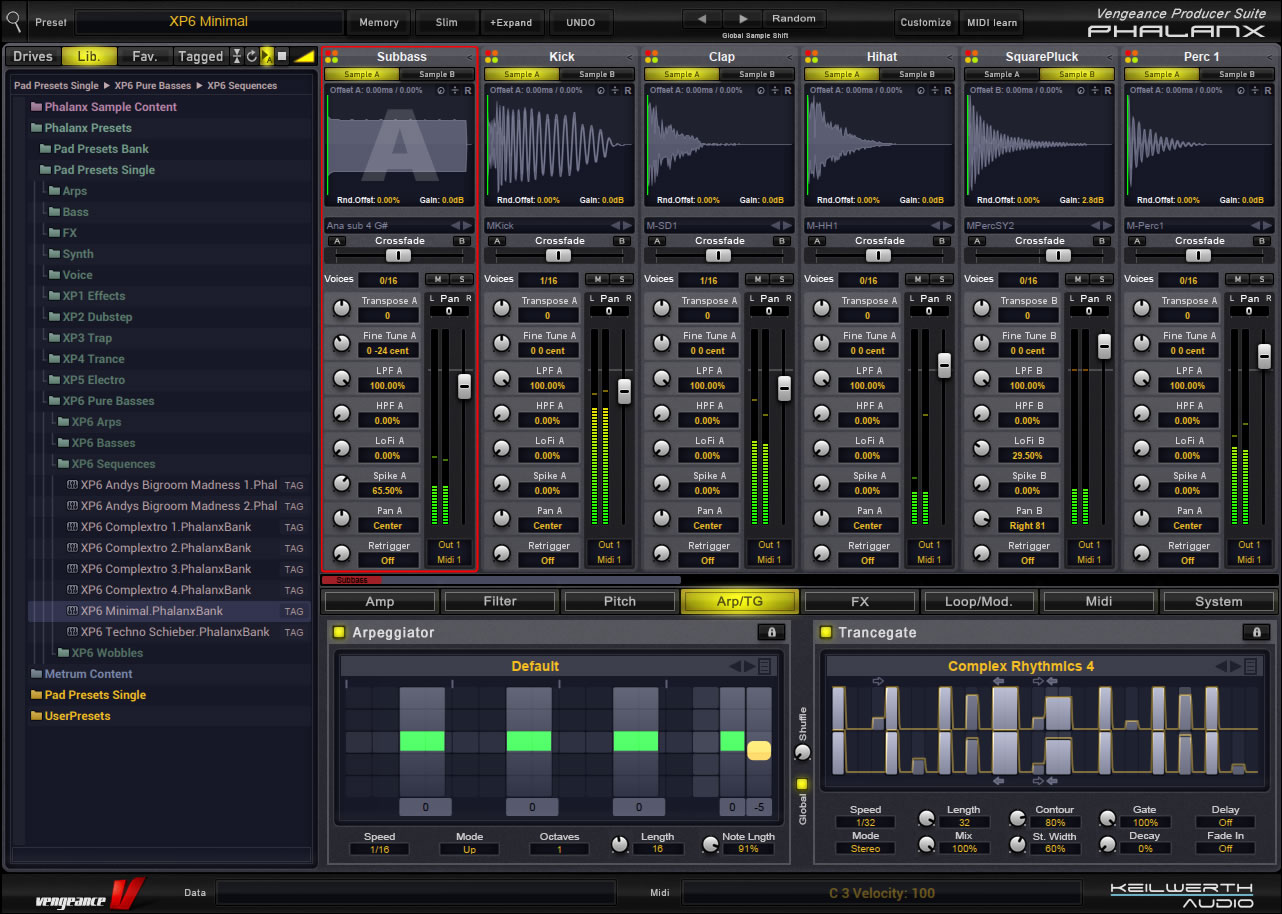The width and height of the screenshot is (1282, 914).
Task: Click the next-preset arrow on the MKick sample selector
Action: coord(625,224)
